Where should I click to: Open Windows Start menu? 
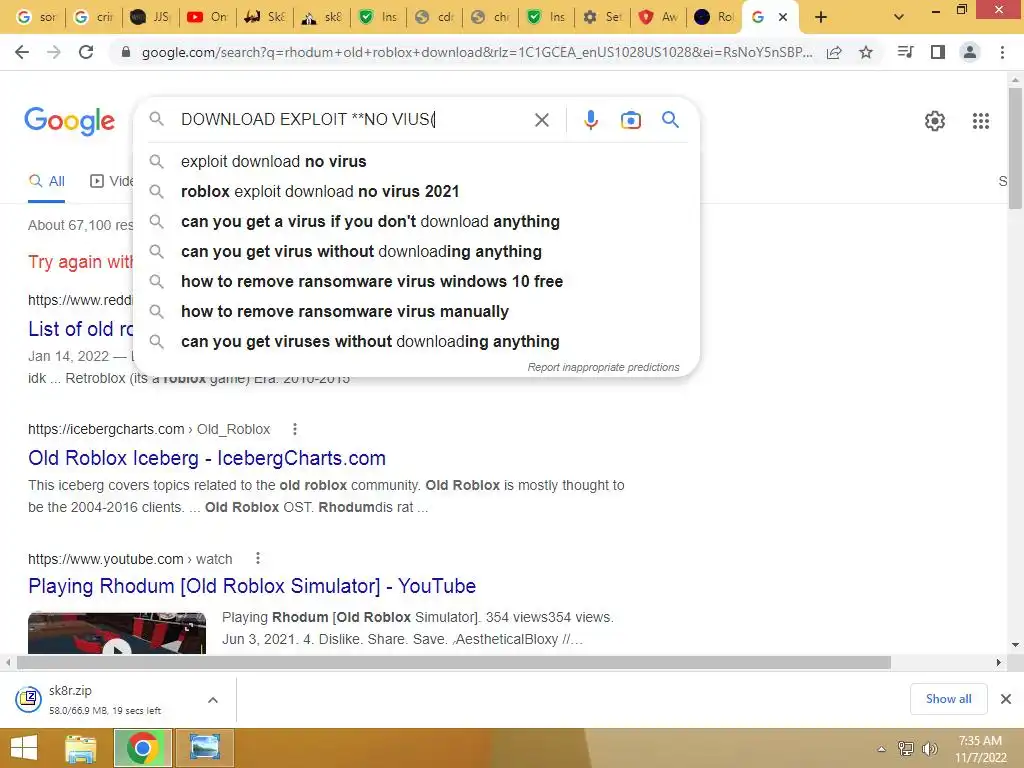[x=24, y=748]
